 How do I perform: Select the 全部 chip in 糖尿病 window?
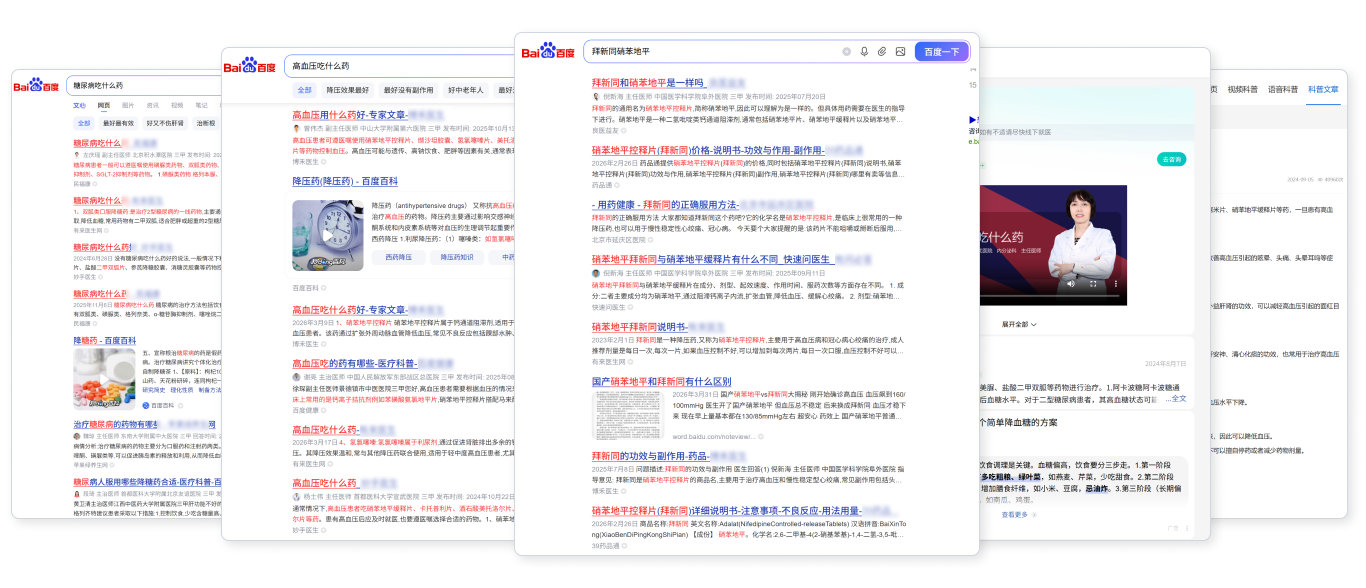(x=84, y=123)
